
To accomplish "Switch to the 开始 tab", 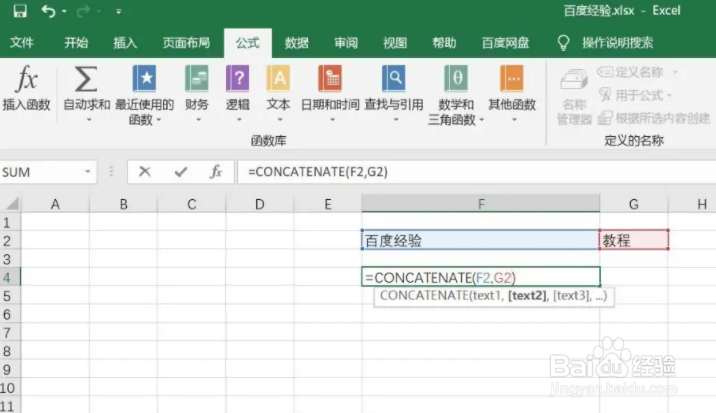I will (76, 43).
